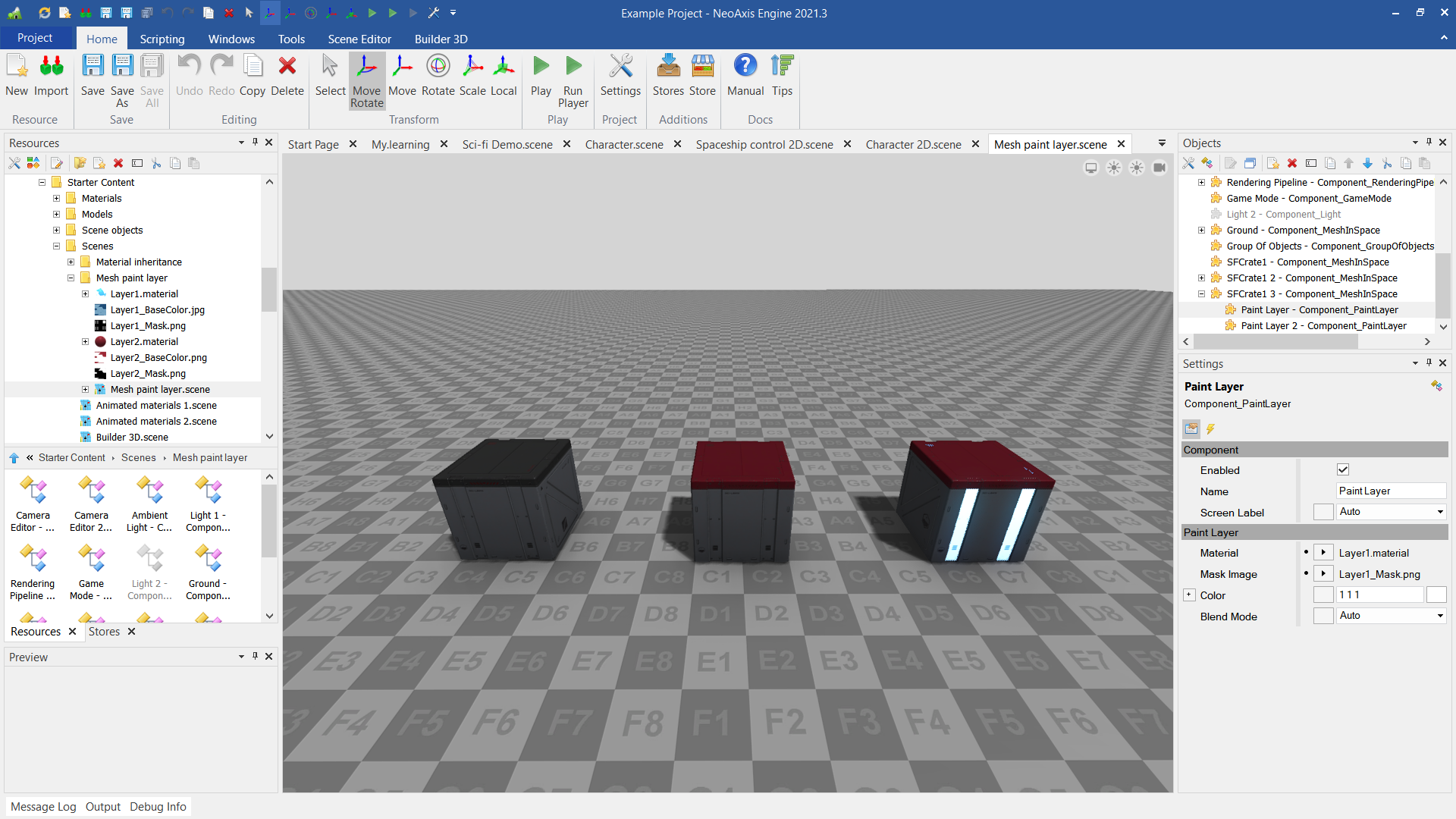Collapse the Mesh paint layer folder
Image resolution: width=1456 pixels, height=819 pixels.
click(x=71, y=278)
